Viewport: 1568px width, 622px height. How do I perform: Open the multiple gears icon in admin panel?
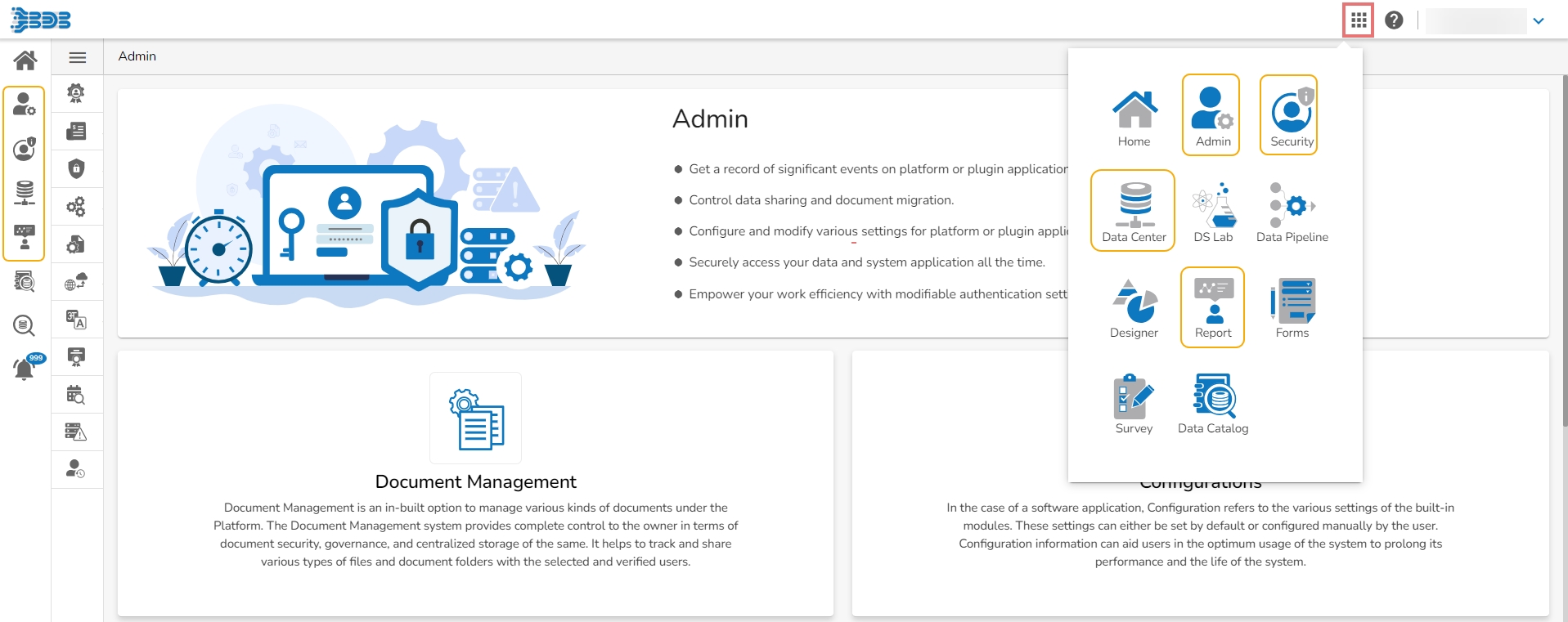click(x=76, y=206)
